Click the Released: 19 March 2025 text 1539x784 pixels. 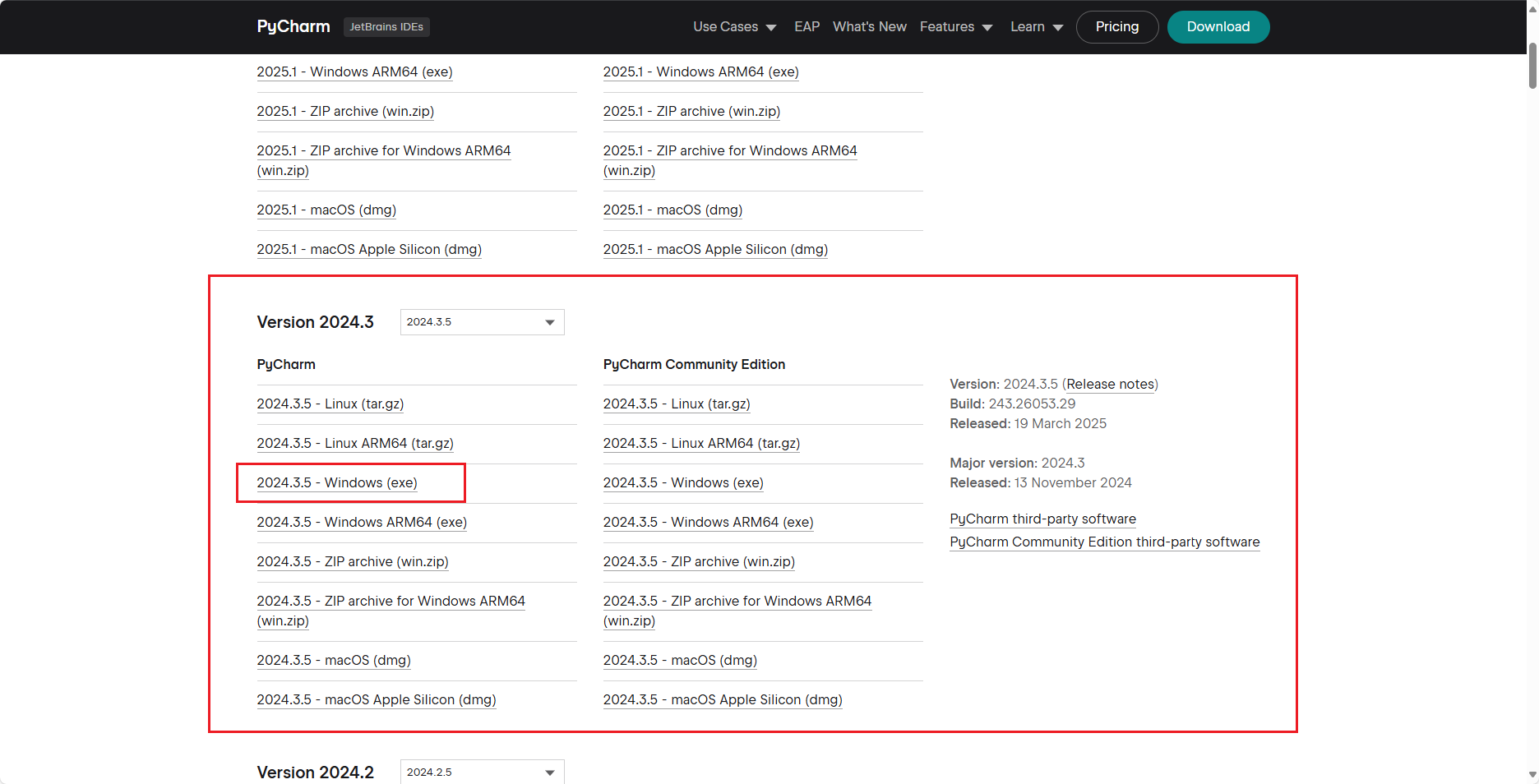pos(1028,423)
